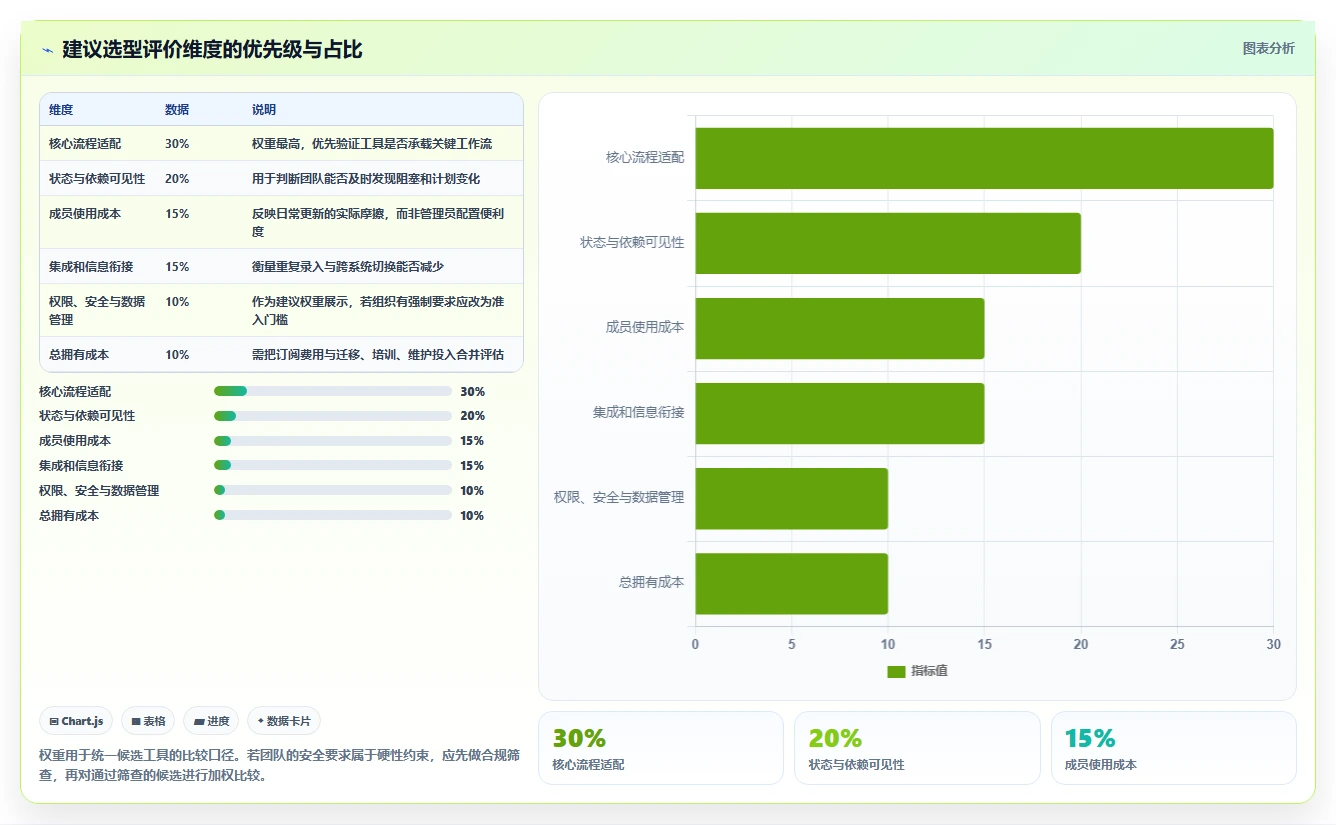Click the description starting 权重最高，优先验证工具
The height and width of the screenshot is (825, 1336).
coord(372,144)
